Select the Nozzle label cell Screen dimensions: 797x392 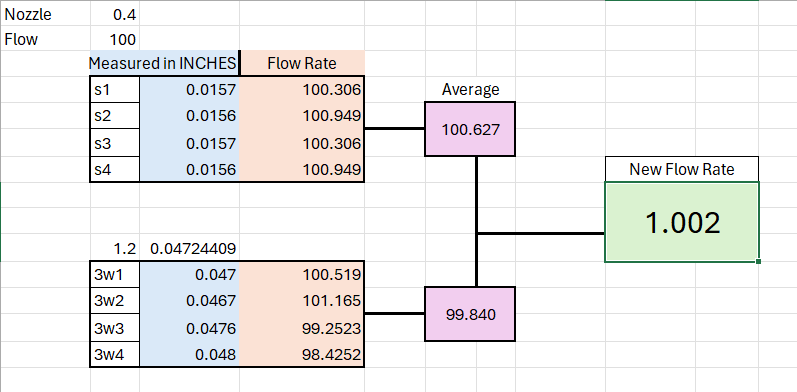pyautogui.click(x=46, y=14)
